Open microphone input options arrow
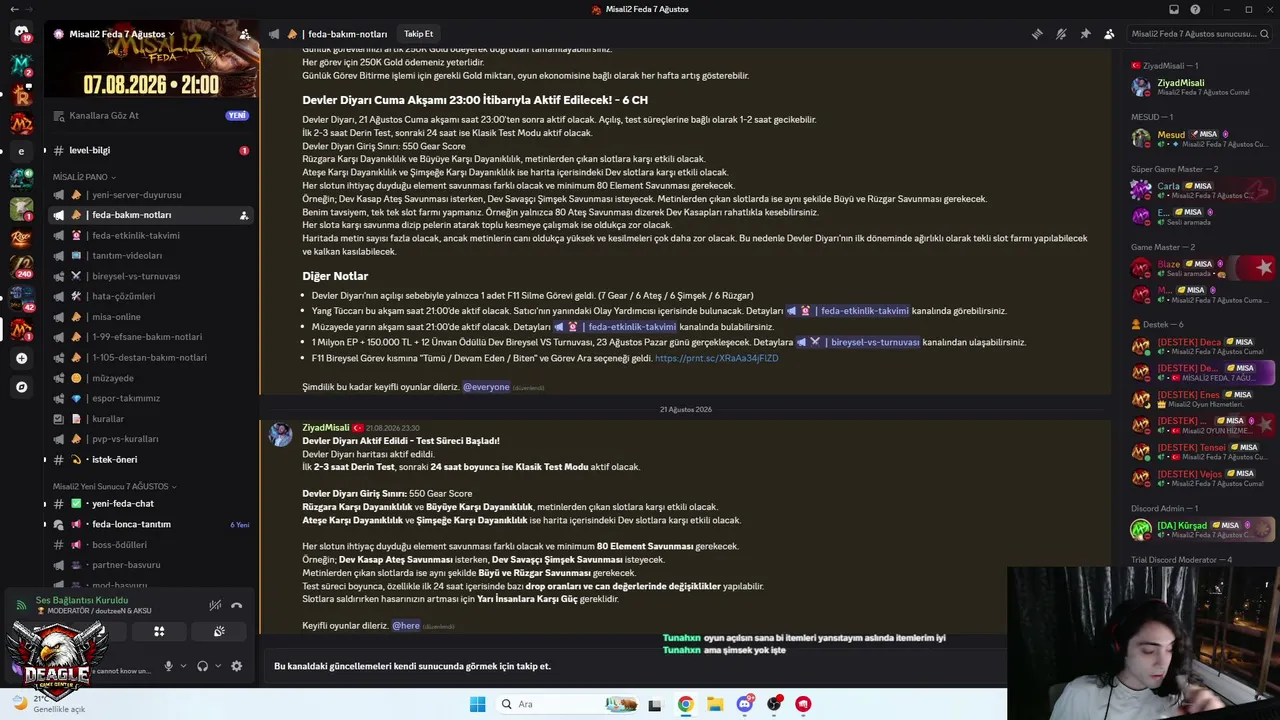1280x720 pixels. (182, 666)
